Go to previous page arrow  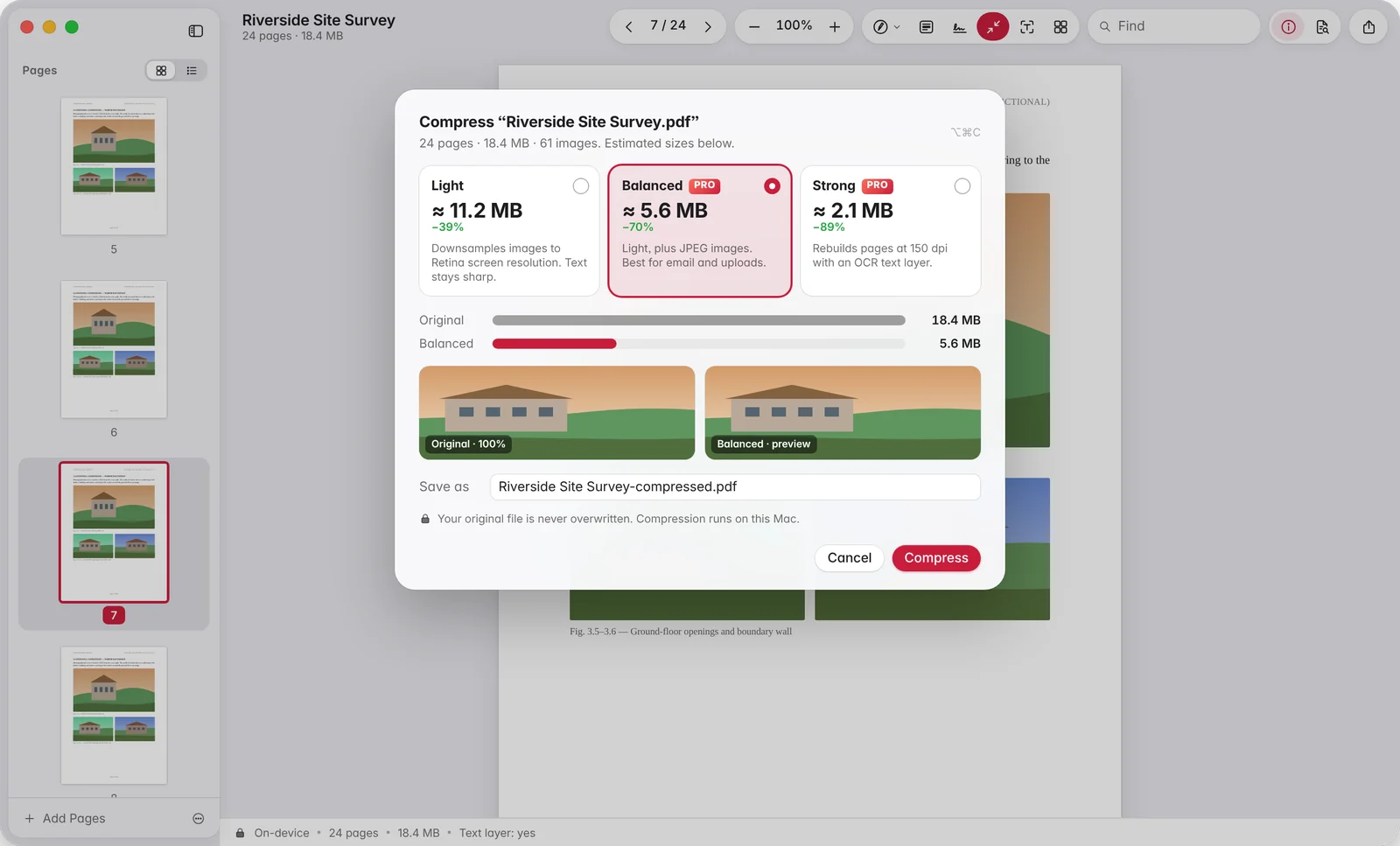[x=628, y=26]
